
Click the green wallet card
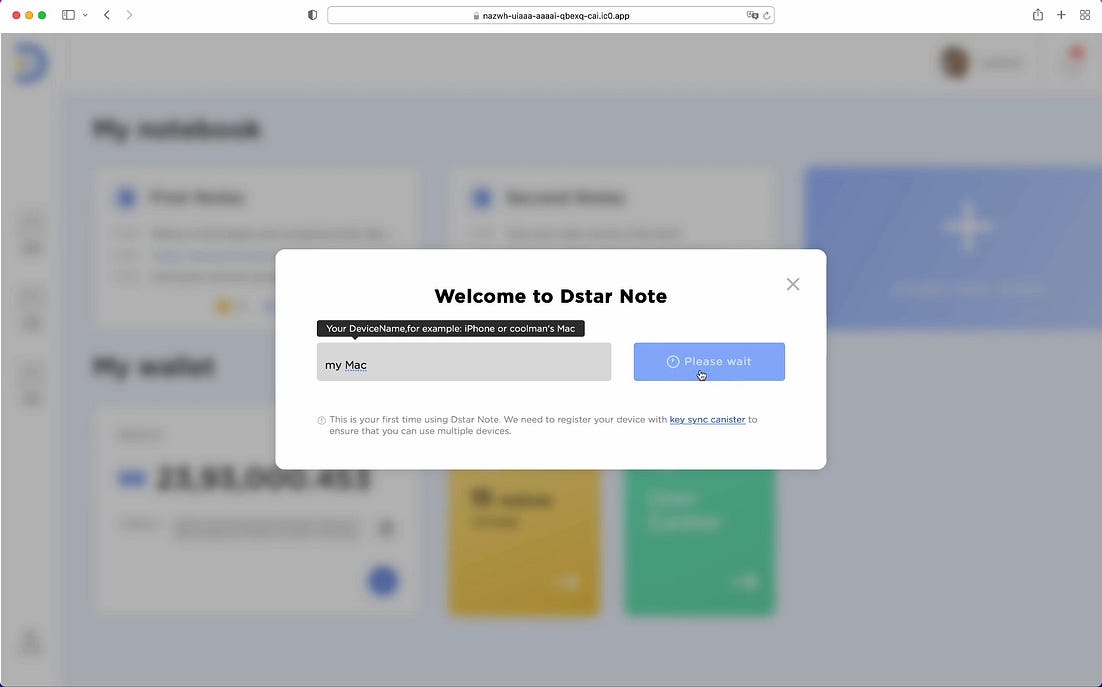point(700,542)
